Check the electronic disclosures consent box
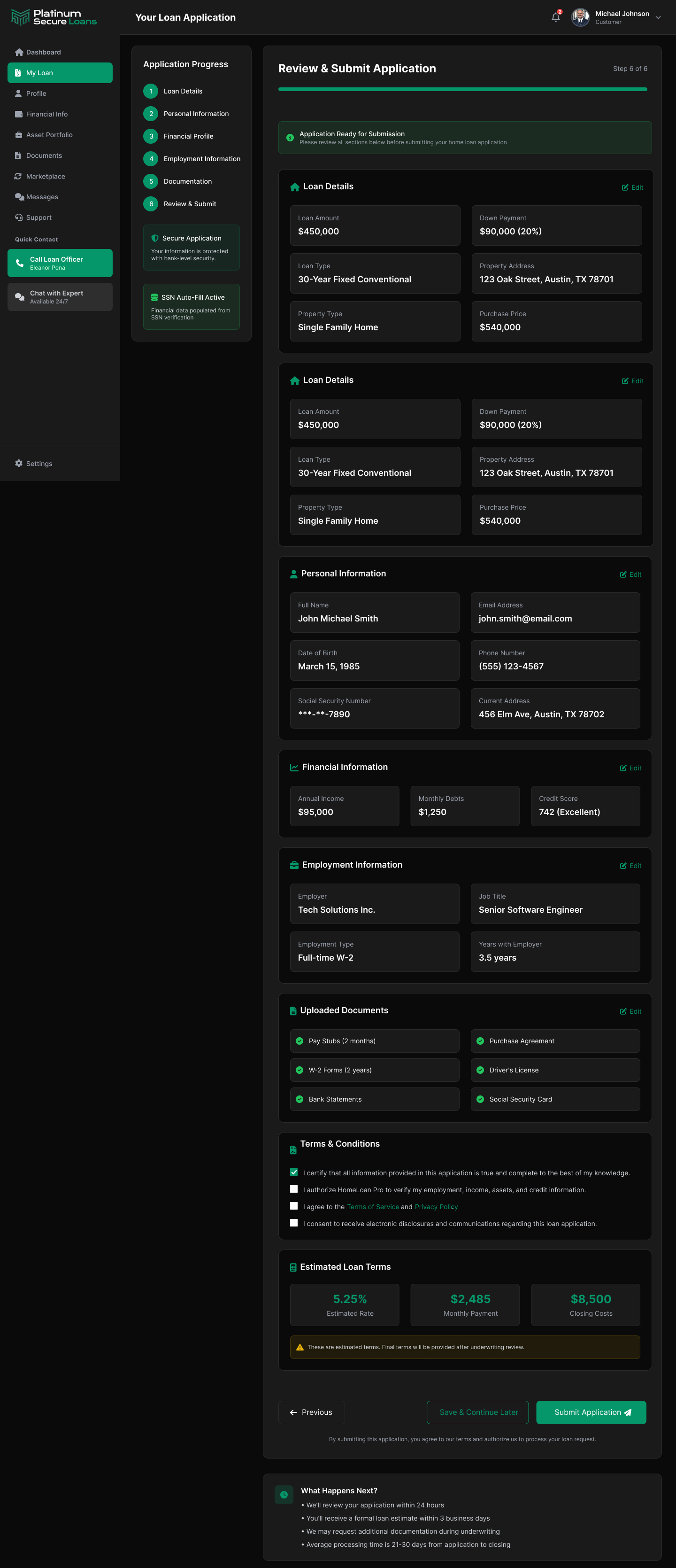 (x=294, y=1223)
